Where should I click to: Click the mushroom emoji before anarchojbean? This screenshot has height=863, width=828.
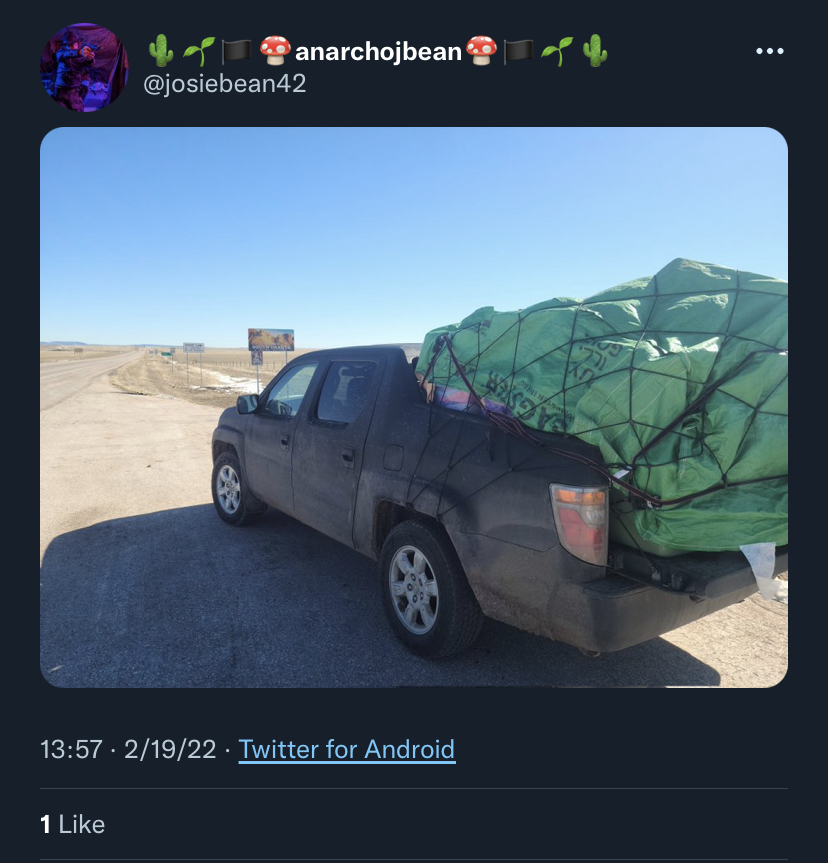275,51
